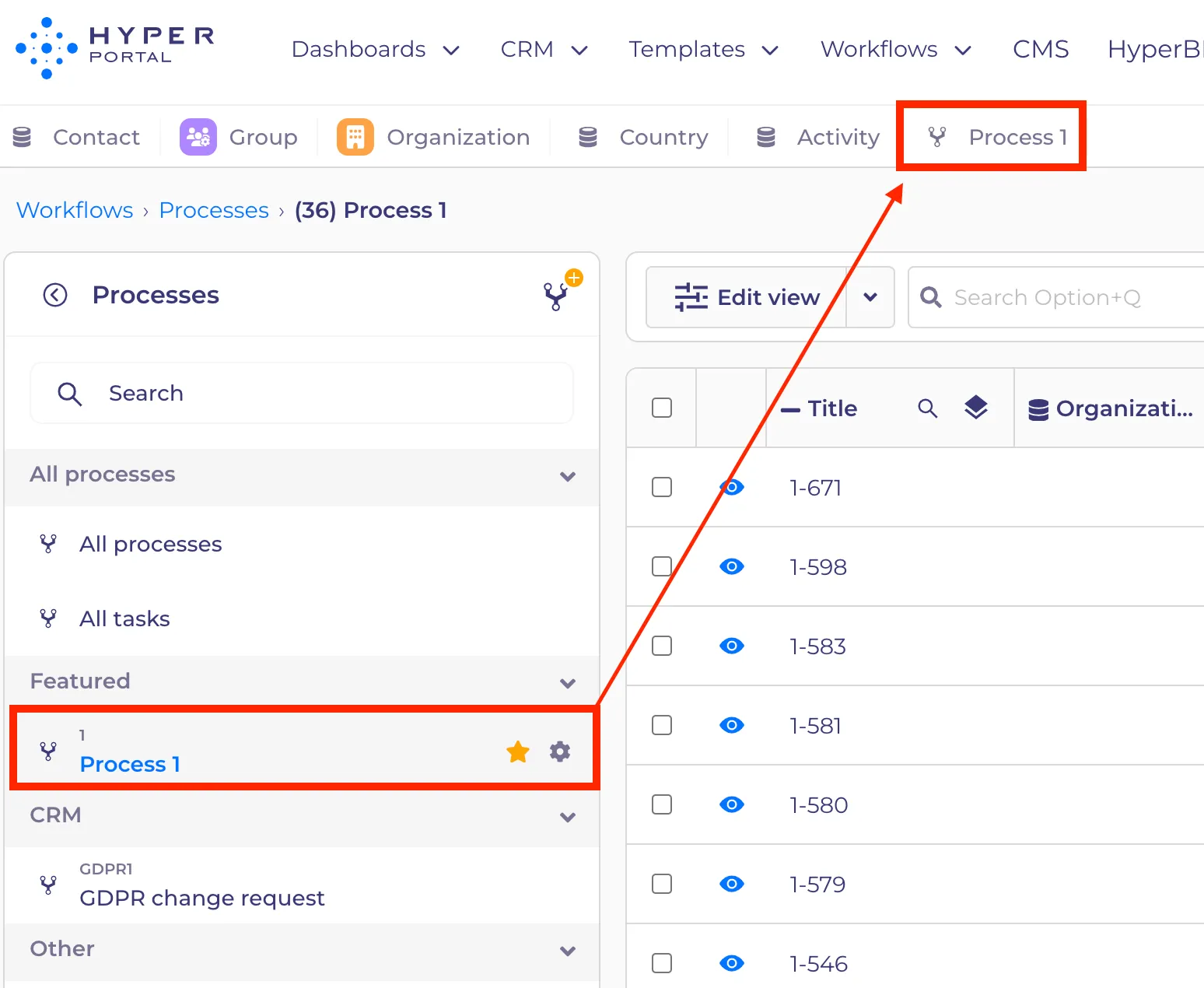This screenshot has height=988, width=1204.
Task: Click the Group tab purple icon
Action: [198, 137]
